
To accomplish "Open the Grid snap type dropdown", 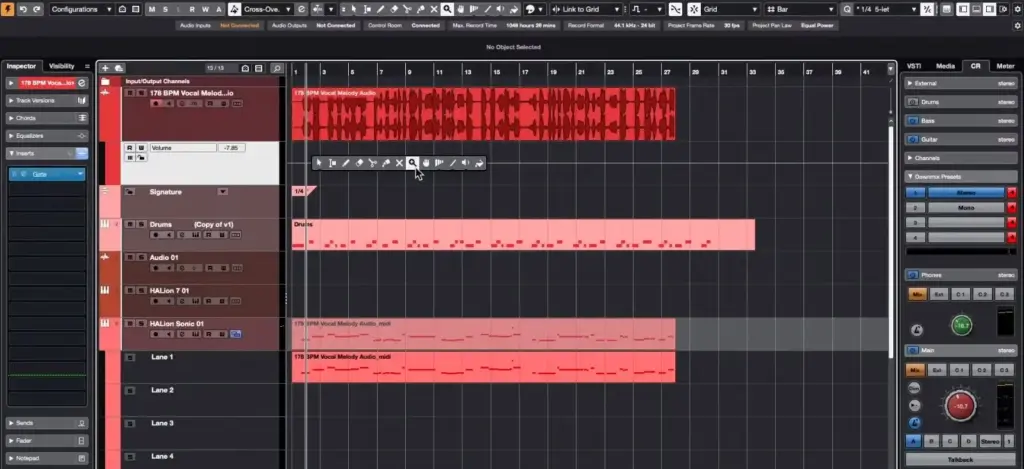I will (730, 9).
